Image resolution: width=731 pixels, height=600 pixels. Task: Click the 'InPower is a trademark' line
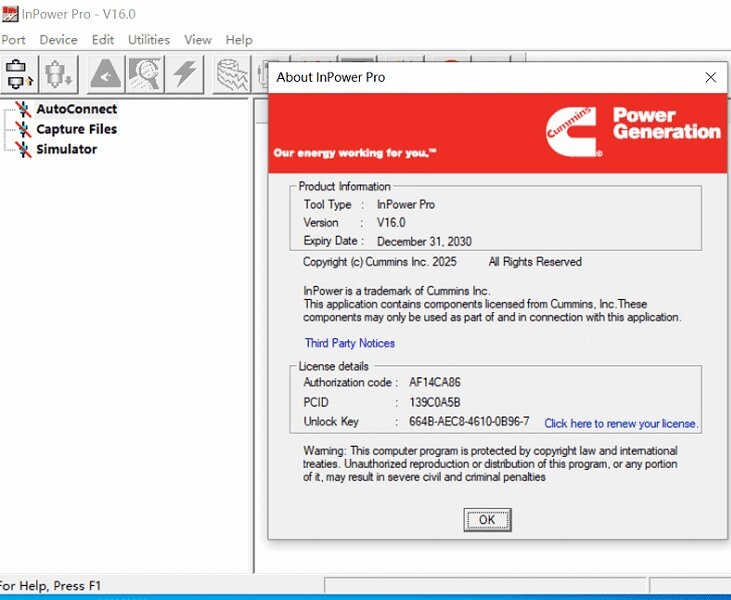(397, 291)
